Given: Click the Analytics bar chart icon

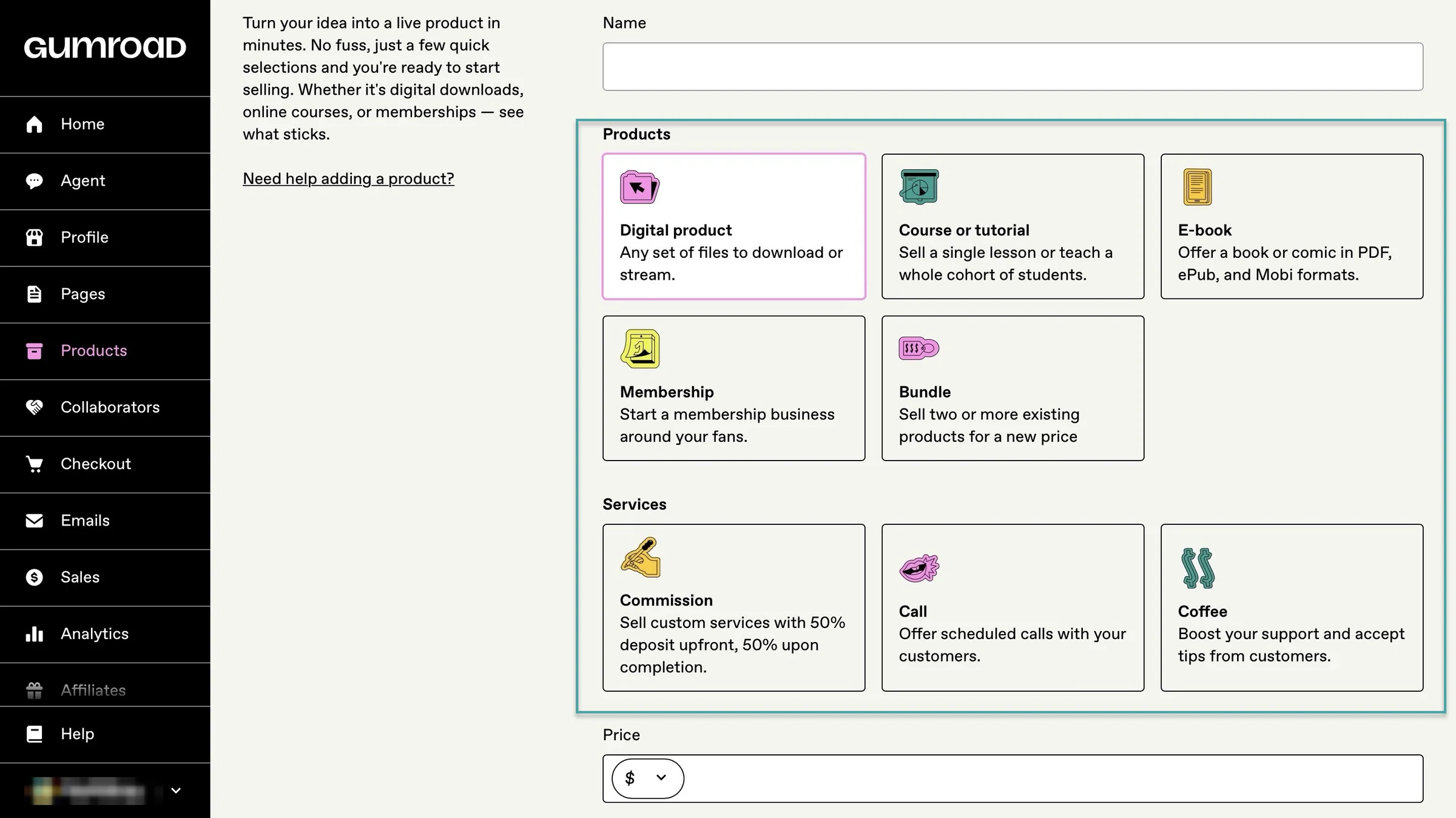Looking at the screenshot, I should coord(35,634).
